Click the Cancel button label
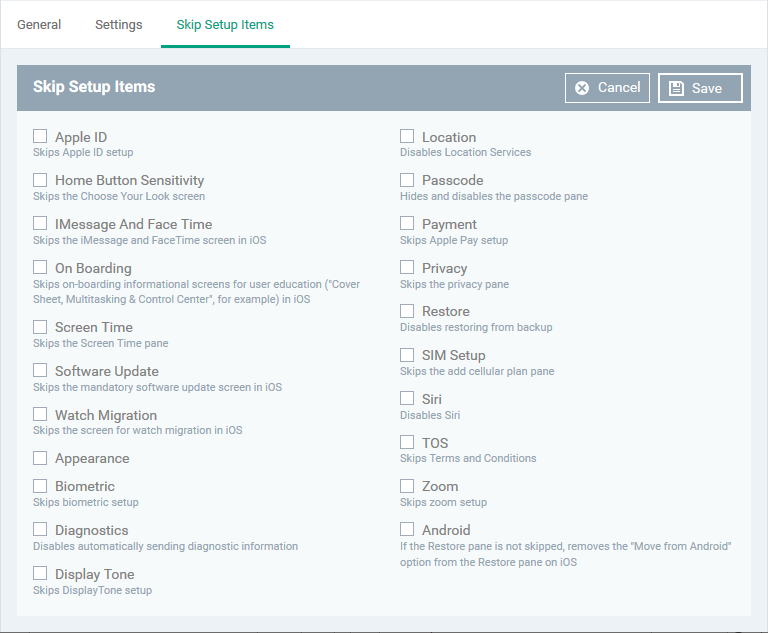The width and height of the screenshot is (768, 633). 619,88
